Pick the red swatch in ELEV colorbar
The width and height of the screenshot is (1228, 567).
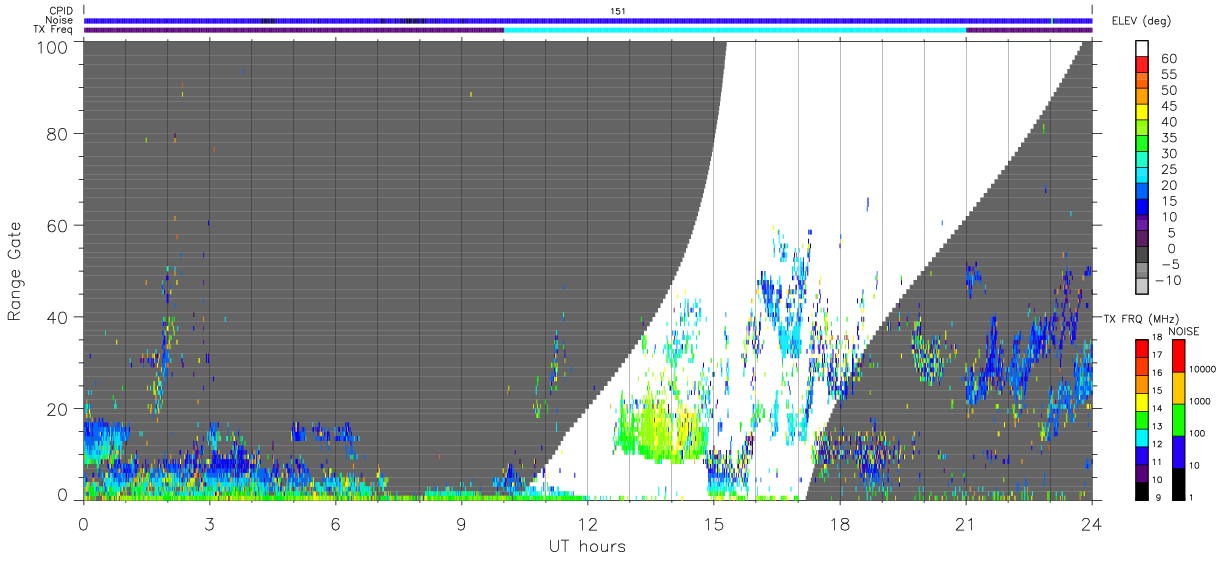(1142, 64)
